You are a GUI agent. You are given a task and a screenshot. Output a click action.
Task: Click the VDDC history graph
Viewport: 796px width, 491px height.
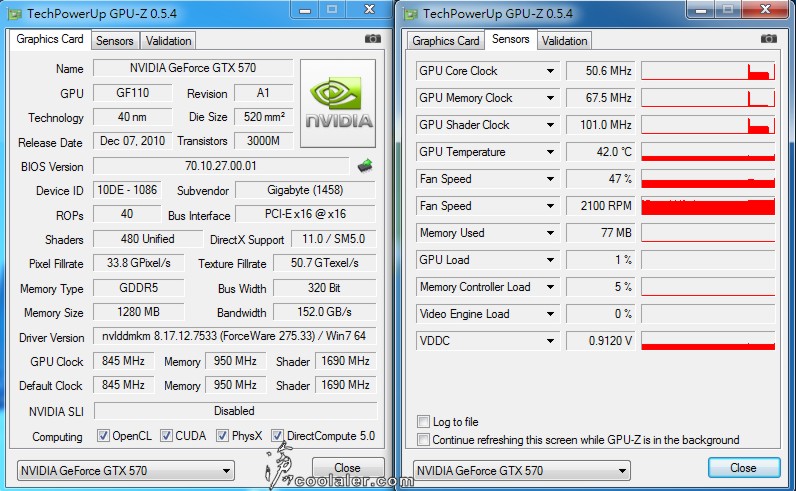[708, 341]
